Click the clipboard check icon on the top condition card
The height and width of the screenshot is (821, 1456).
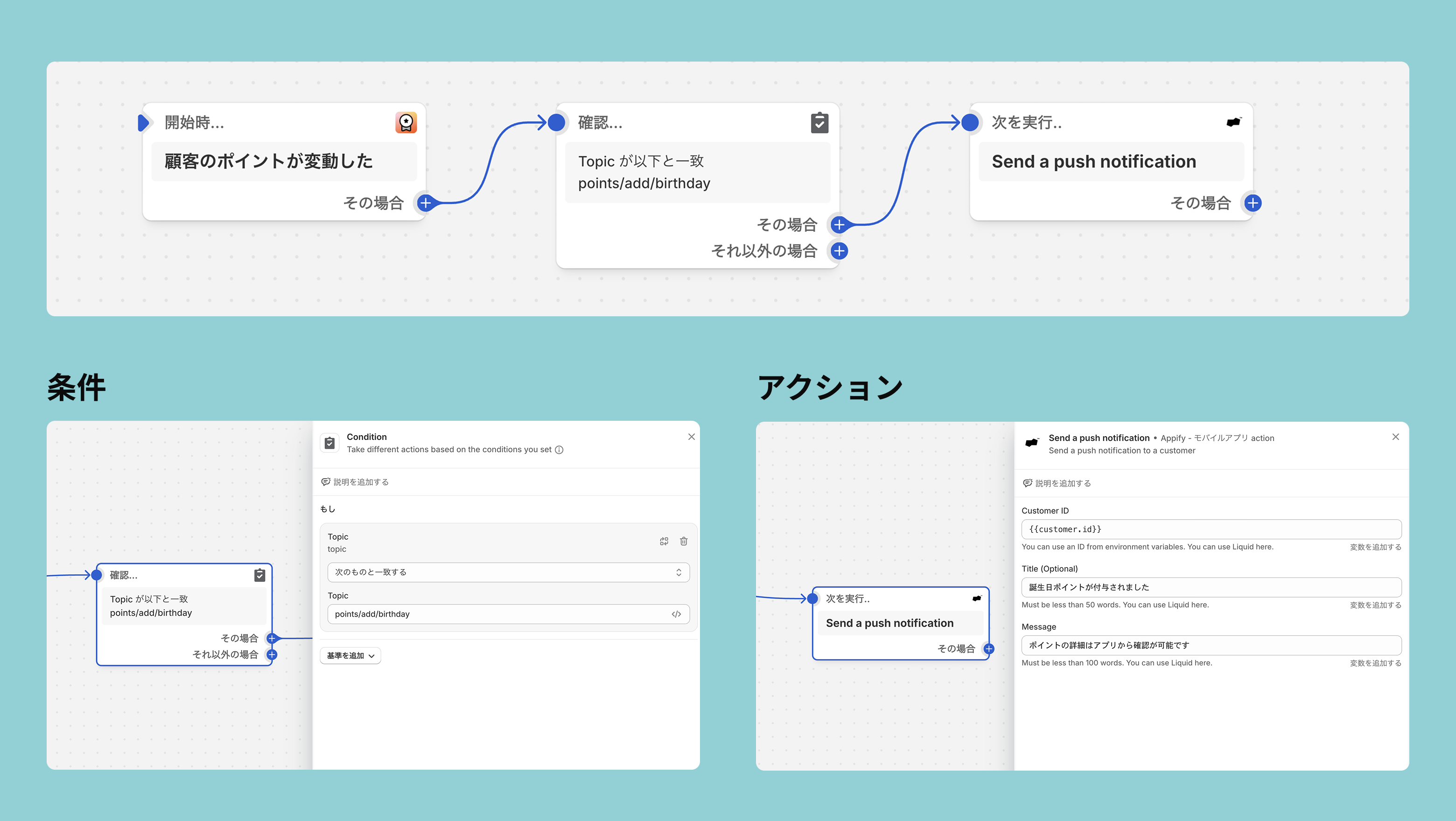tap(819, 123)
